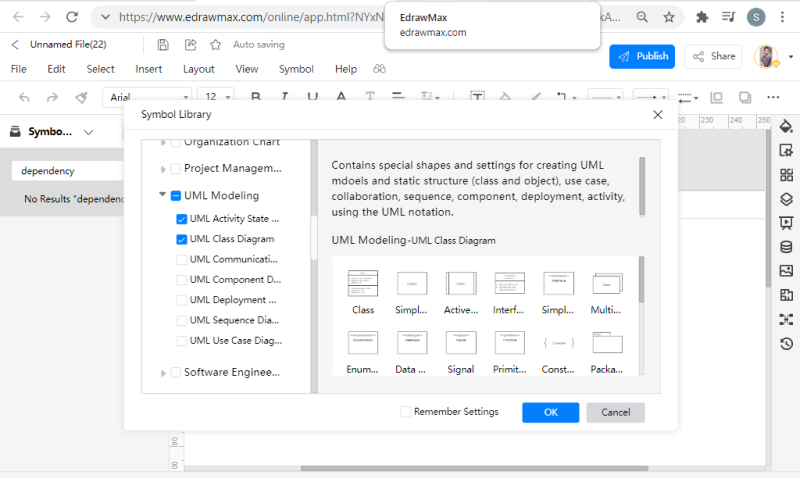Check UML Component Diagram checkbox
The width and height of the screenshot is (800, 479).
(x=181, y=280)
